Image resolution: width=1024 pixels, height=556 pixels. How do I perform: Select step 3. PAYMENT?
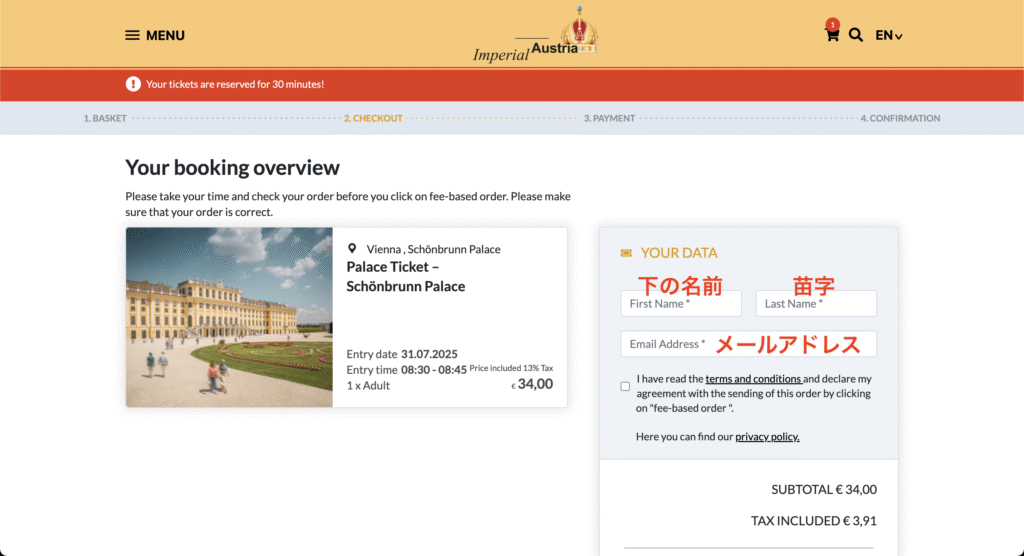click(609, 118)
